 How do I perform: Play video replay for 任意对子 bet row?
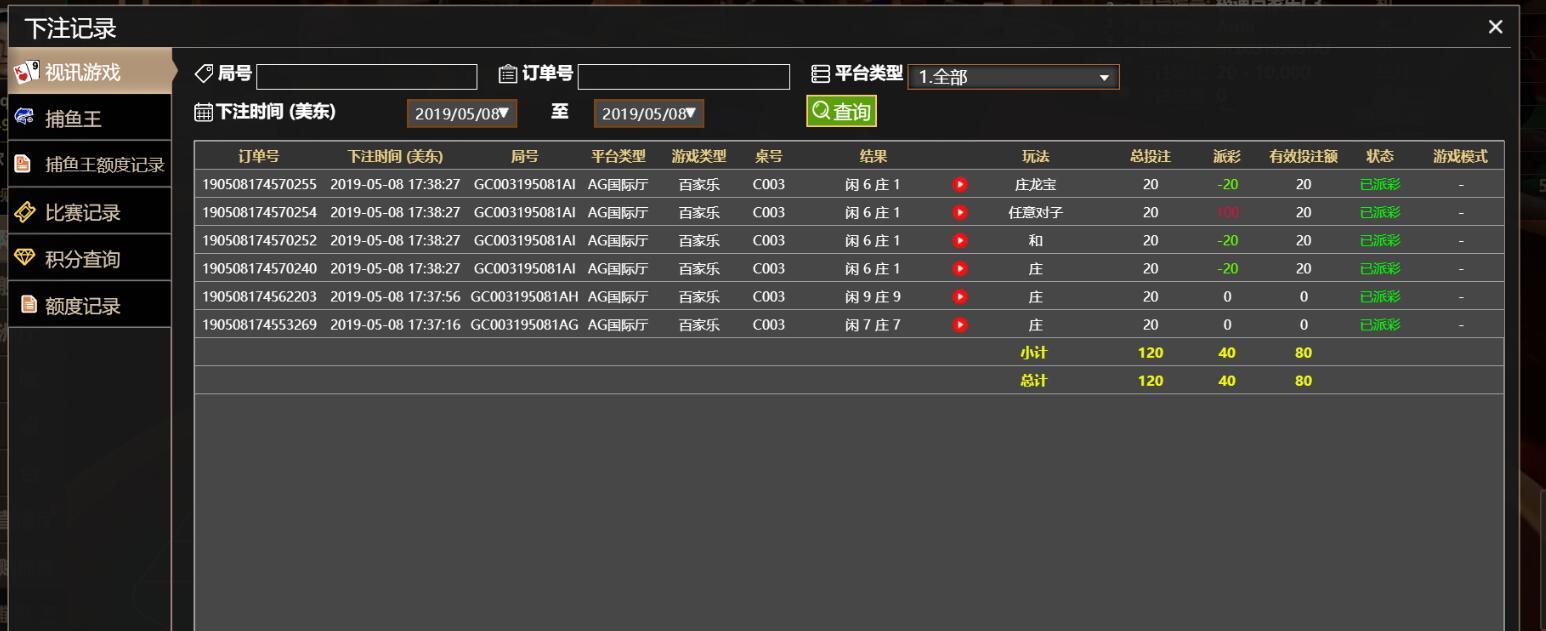coord(960,212)
